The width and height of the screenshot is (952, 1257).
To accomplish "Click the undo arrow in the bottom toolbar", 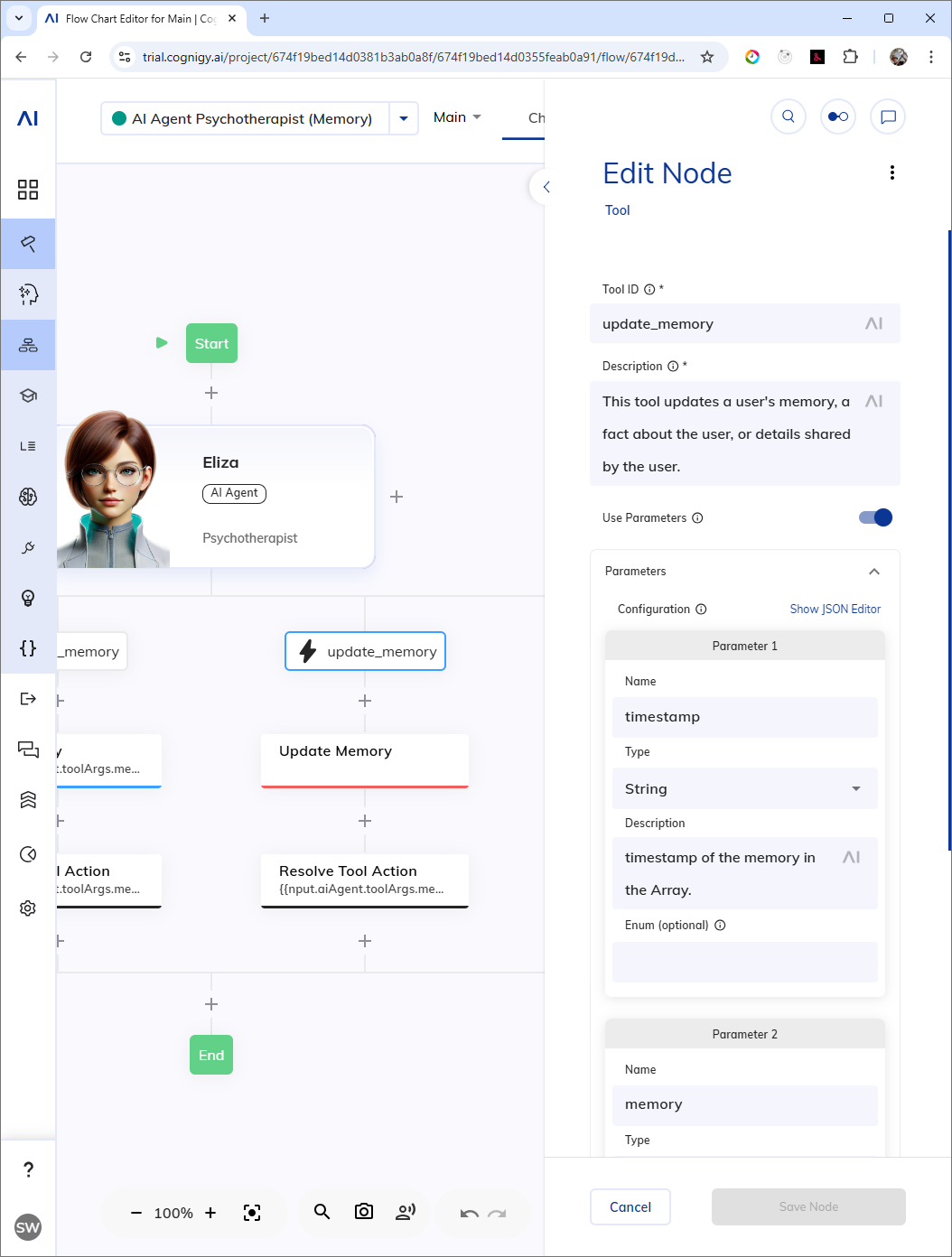I will (469, 1213).
